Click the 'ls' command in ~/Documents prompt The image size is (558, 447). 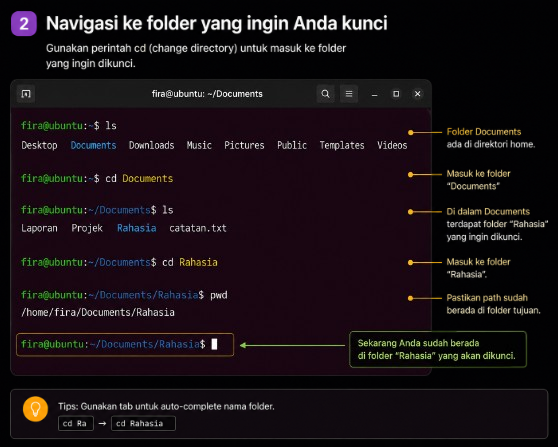coord(168,210)
